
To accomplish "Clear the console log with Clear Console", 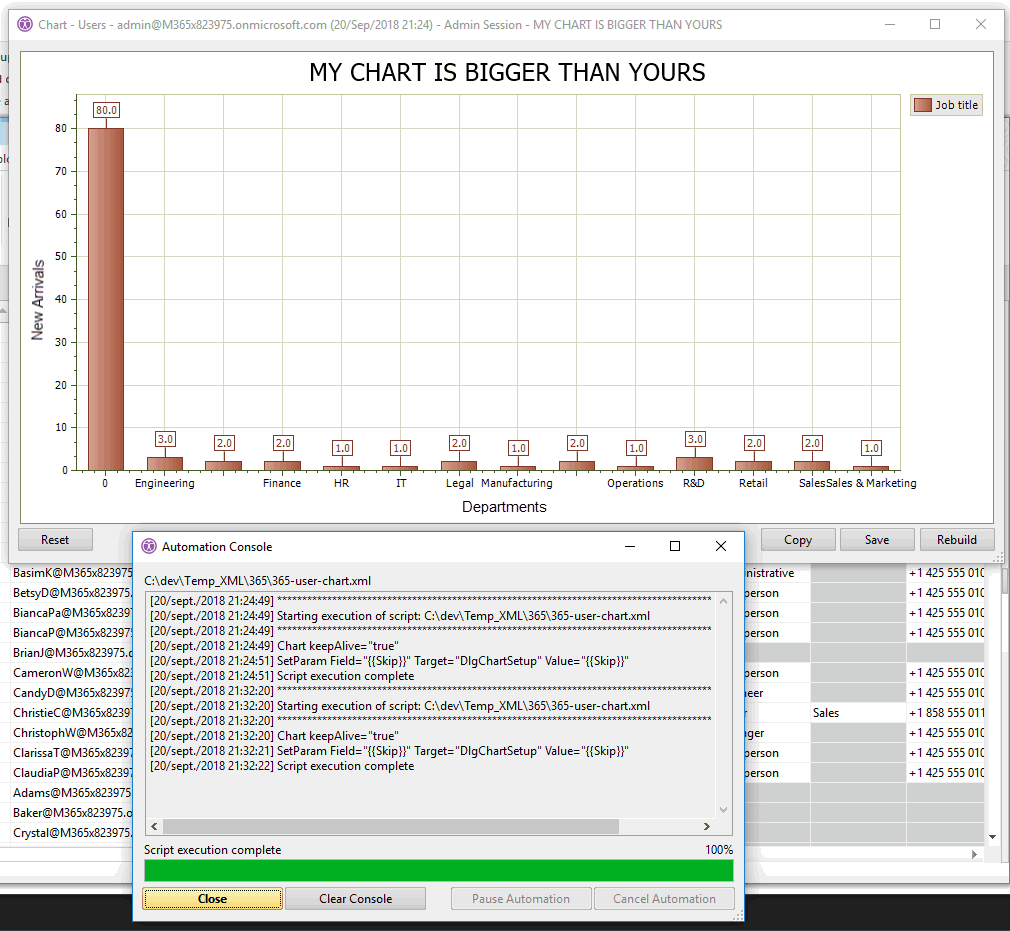I will [x=355, y=899].
